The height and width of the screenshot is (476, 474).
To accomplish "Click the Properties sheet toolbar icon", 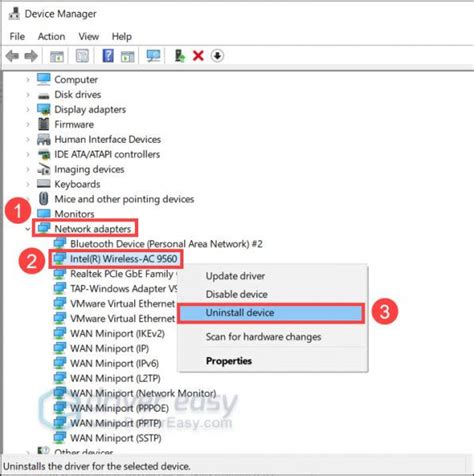I will (x=82, y=56).
